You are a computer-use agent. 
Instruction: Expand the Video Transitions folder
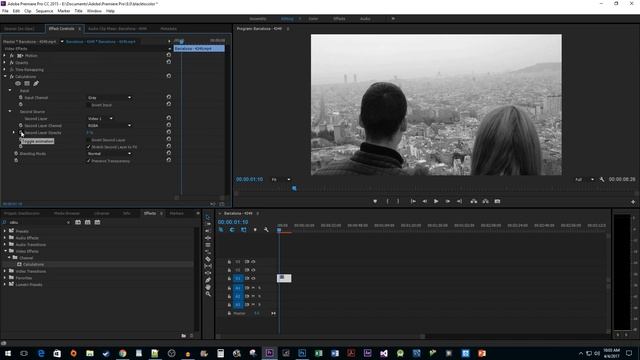point(5,271)
